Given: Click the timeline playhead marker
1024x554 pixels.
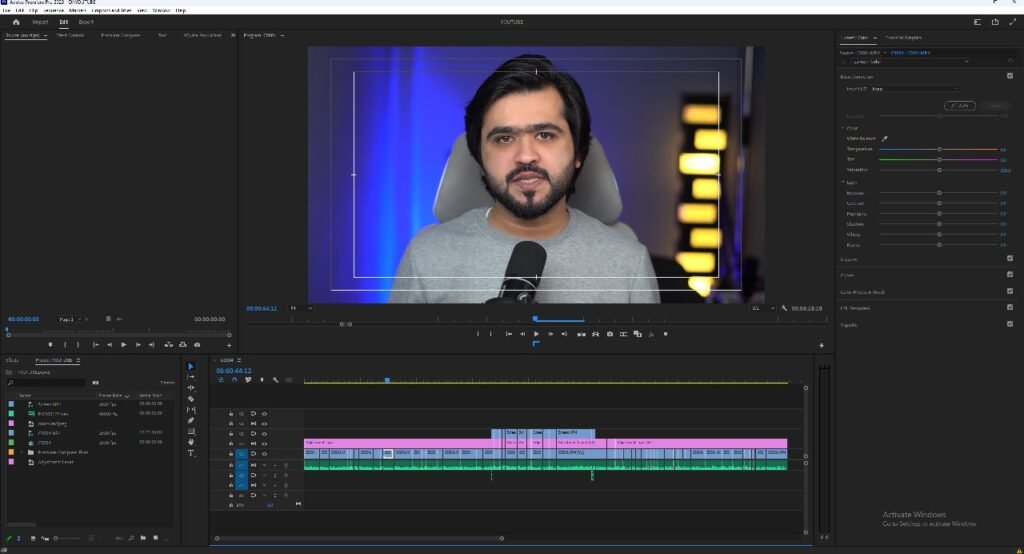Looking at the screenshot, I should [x=387, y=380].
